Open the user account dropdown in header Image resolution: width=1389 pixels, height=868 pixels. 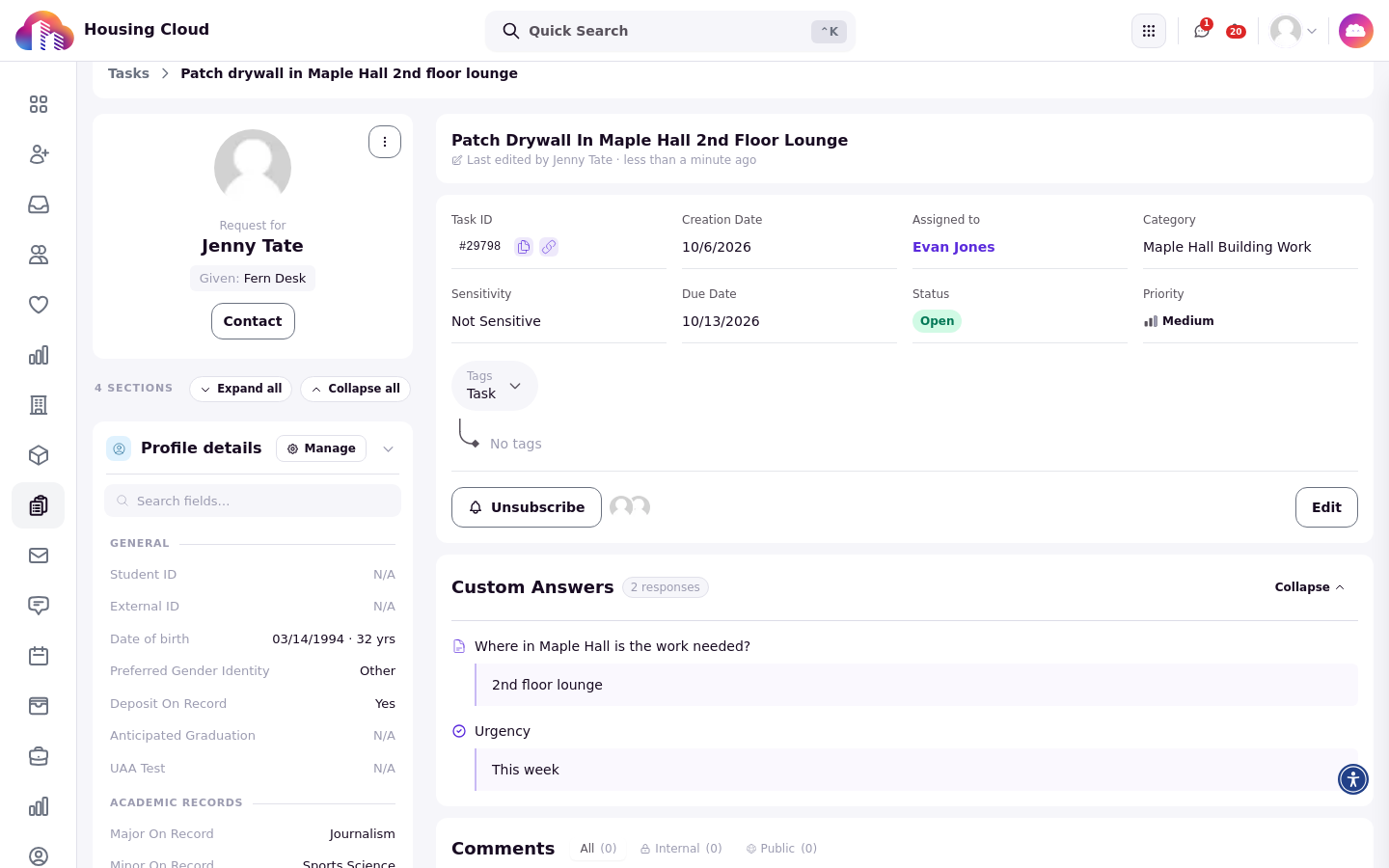tap(1294, 31)
